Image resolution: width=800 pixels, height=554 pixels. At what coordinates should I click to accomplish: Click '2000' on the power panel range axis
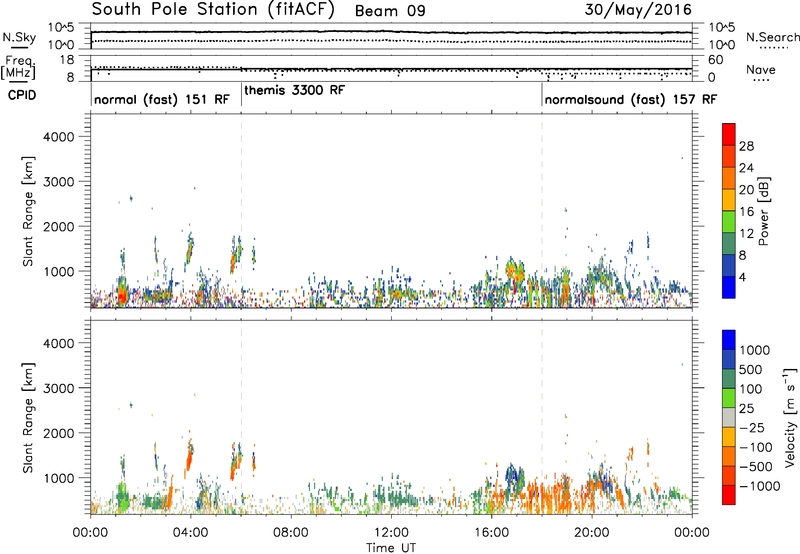pos(58,226)
